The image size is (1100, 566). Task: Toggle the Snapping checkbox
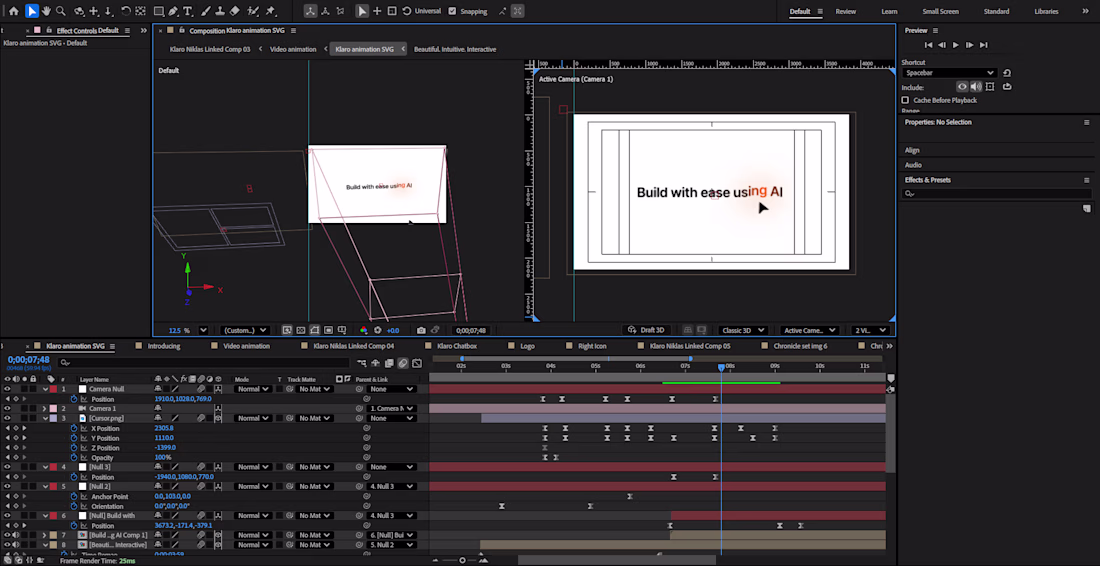(452, 11)
